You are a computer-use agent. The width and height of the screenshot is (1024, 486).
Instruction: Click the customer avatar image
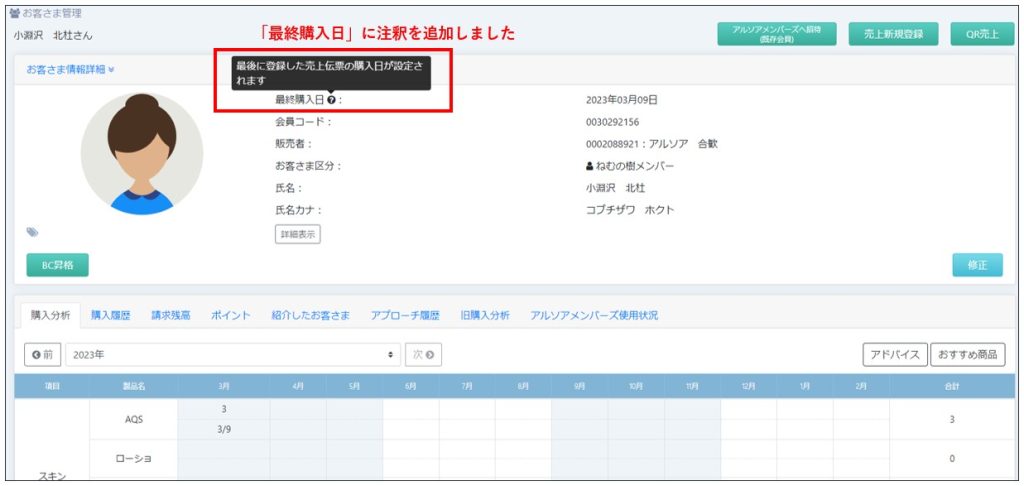(142, 154)
